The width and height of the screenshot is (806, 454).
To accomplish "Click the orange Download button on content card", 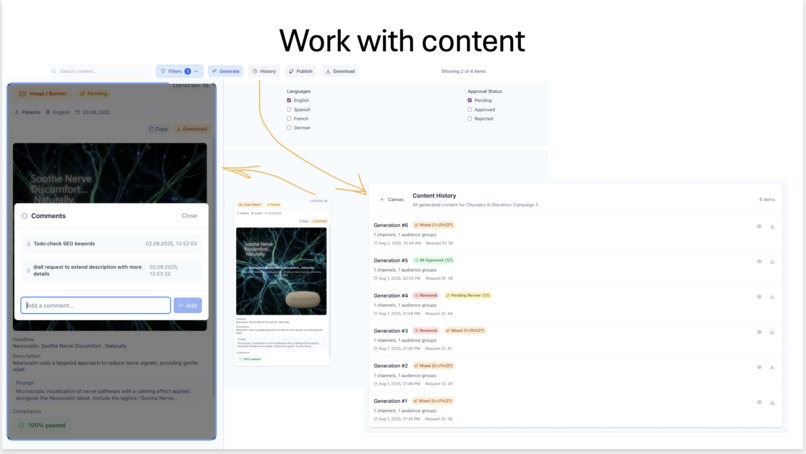I will click(192, 129).
